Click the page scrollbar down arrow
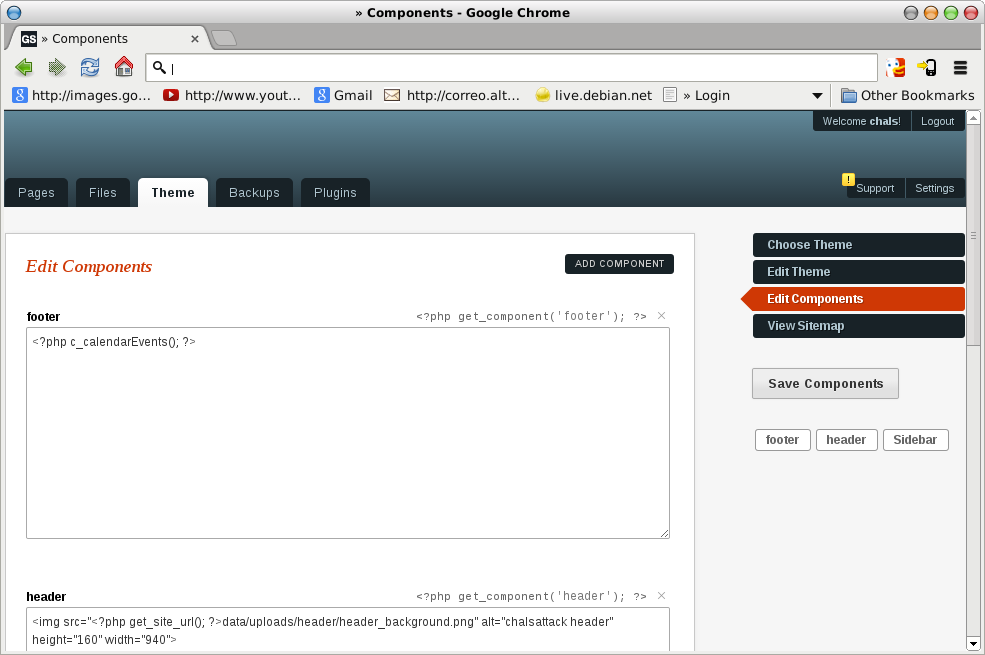The image size is (985, 655). tap(973, 644)
